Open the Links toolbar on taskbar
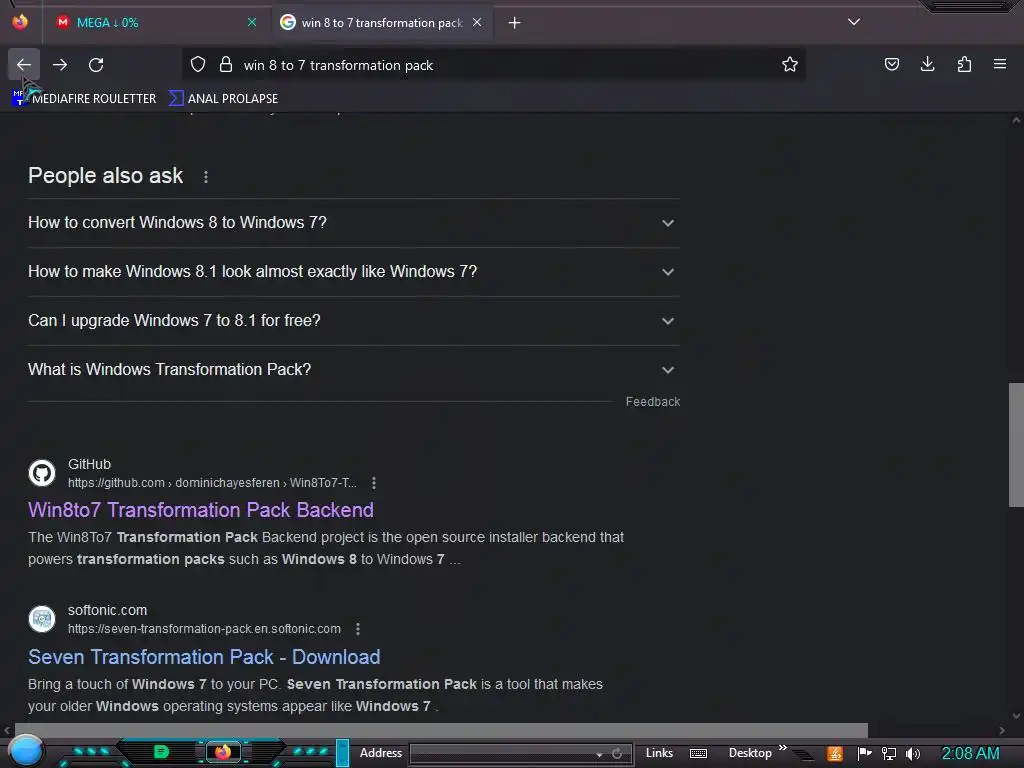Viewport: 1024px width, 768px height. 659,753
